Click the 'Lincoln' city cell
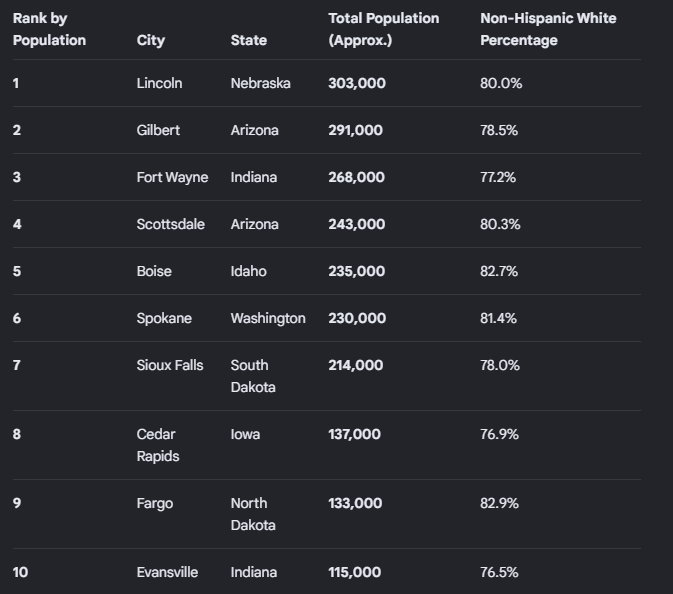673x594 pixels. tap(159, 83)
